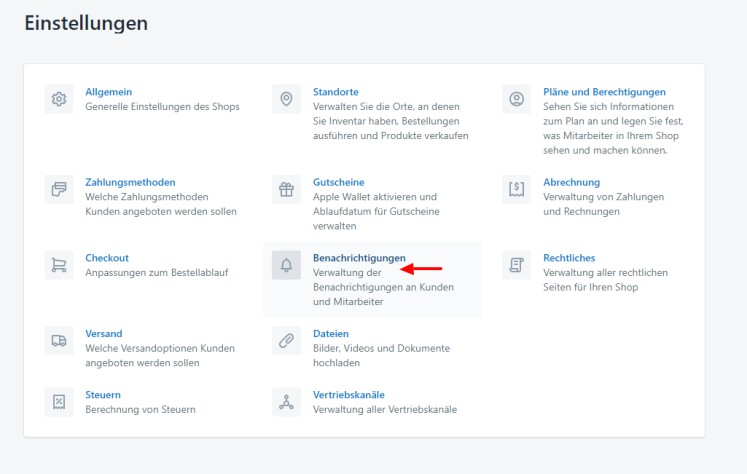Click the invoice icon for Abrechnung
The width and height of the screenshot is (747, 474).
click(517, 189)
